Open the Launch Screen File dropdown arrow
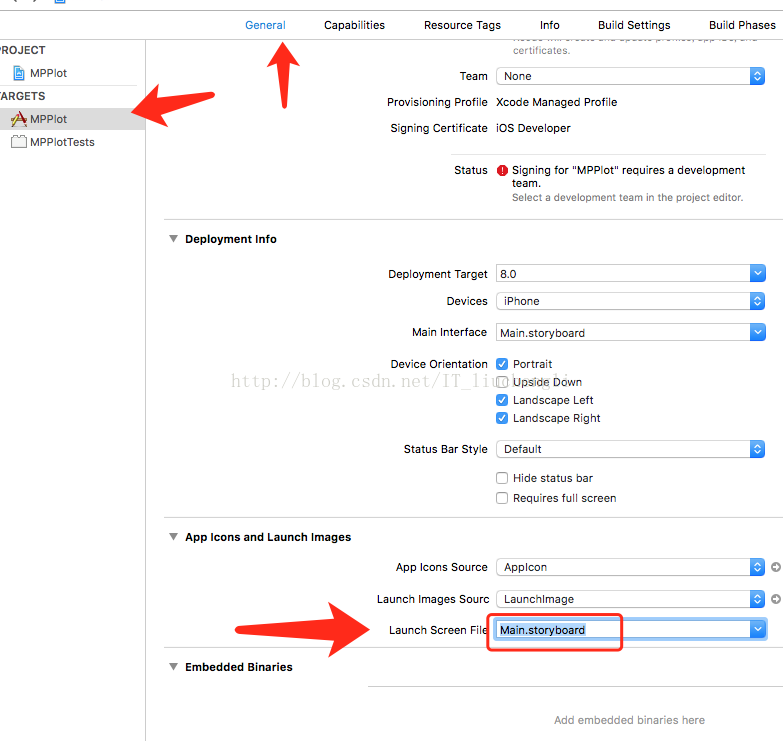The image size is (783, 741). point(758,630)
